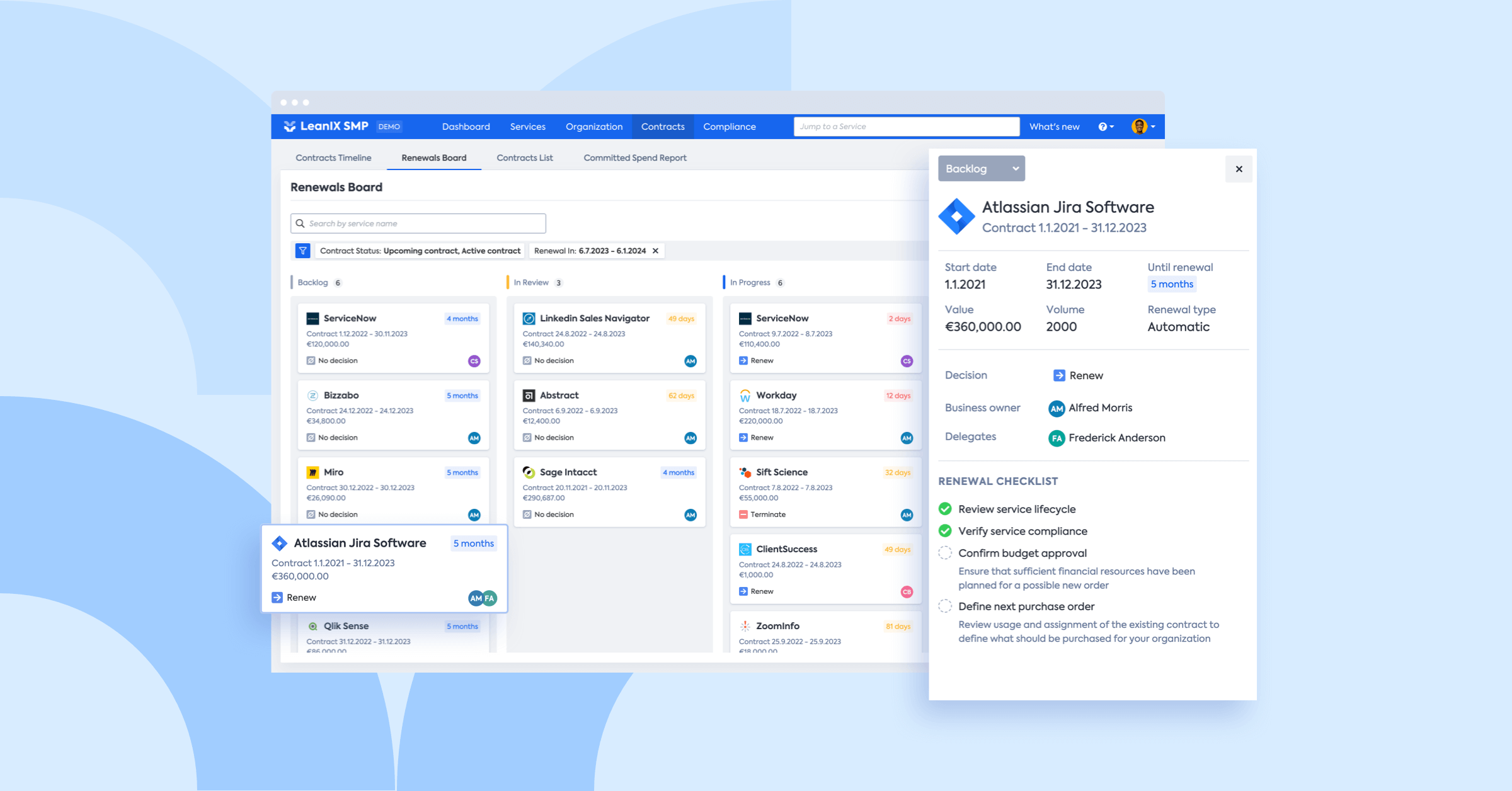1512x791 pixels.
Task: Click the Linkedin Sales Navigator logo
Action: [529, 319]
